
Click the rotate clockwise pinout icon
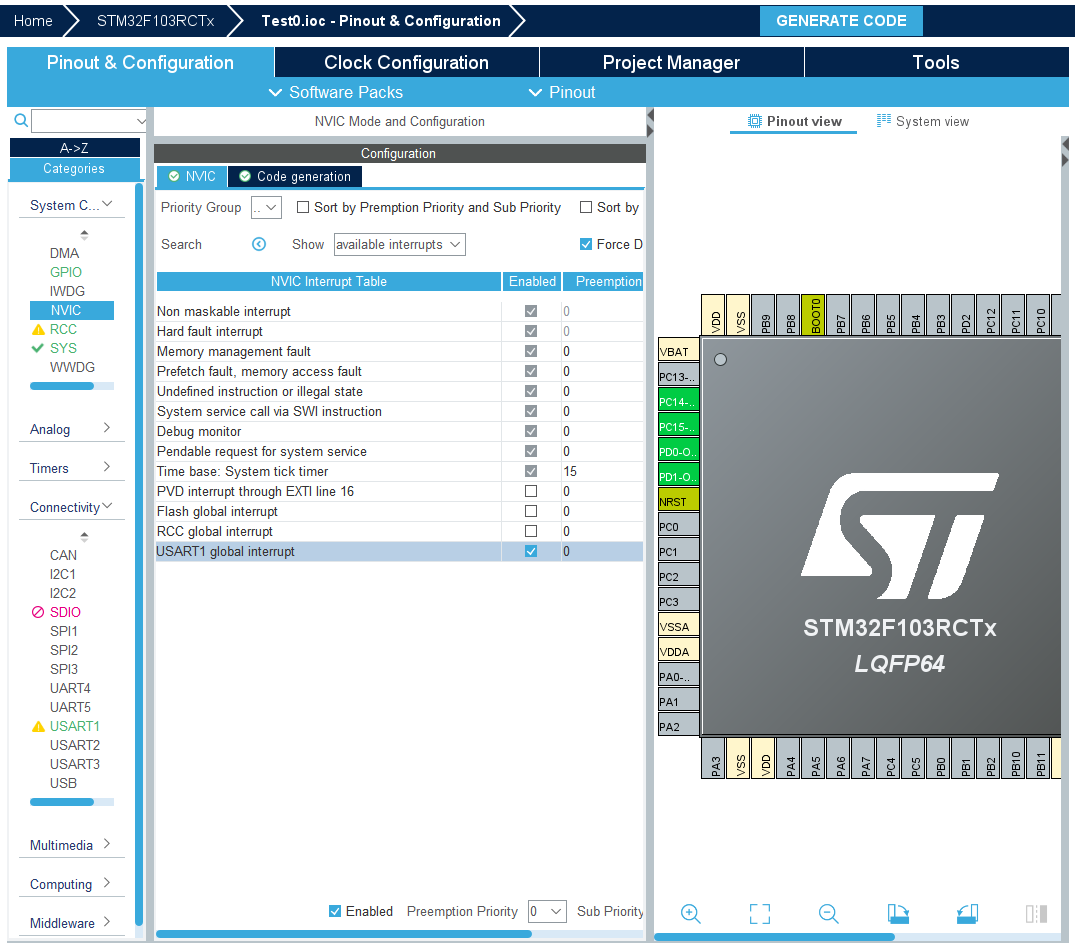[898, 913]
